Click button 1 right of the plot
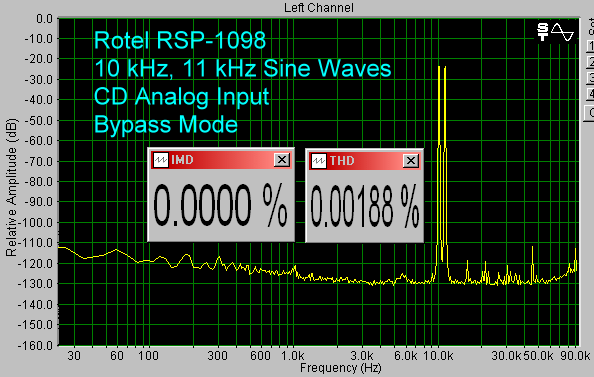Screen dimensions: 594x377 pyautogui.click(x=590, y=46)
